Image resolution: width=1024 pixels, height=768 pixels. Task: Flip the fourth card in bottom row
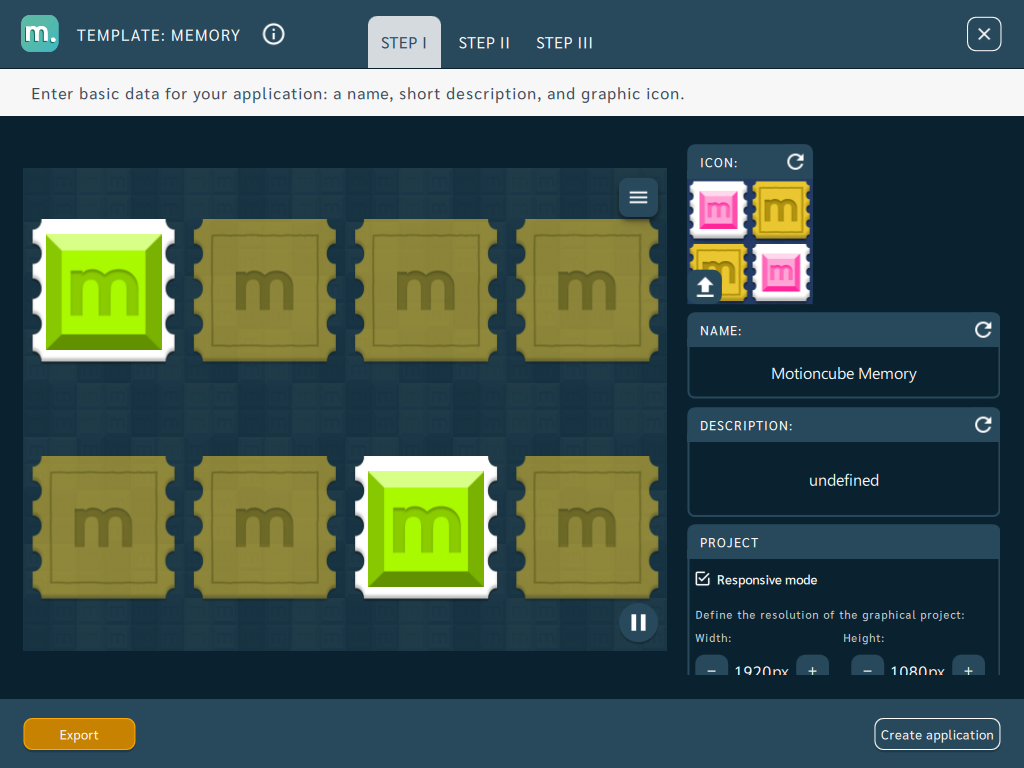(x=587, y=527)
